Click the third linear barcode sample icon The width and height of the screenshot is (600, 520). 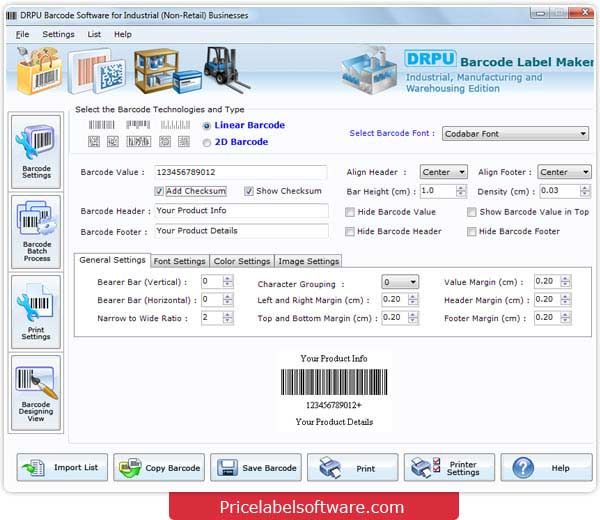[175, 125]
